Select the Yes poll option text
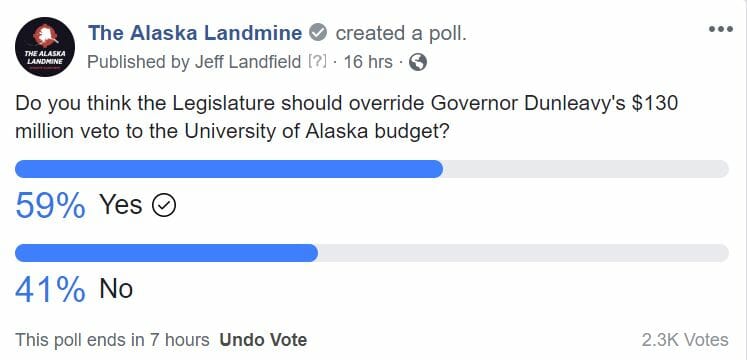 (121, 205)
